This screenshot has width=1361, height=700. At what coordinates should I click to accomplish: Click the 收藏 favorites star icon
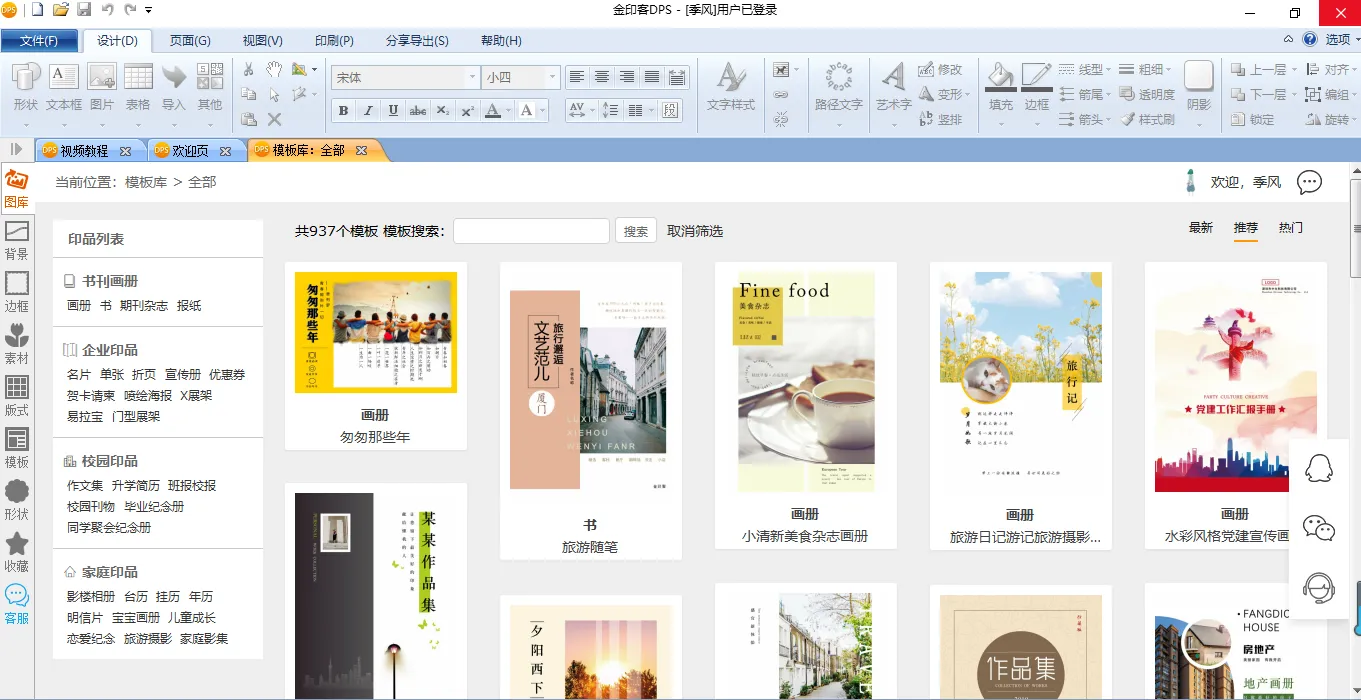click(x=16, y=552)
